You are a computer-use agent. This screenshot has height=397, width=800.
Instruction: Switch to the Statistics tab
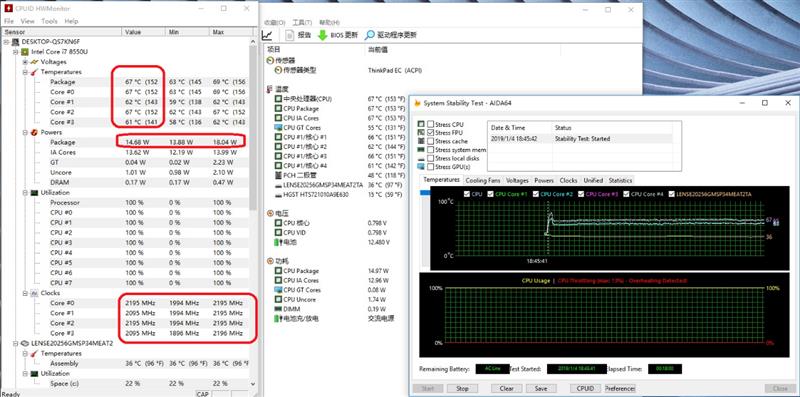pyautogui.click(x=620, y=180)
